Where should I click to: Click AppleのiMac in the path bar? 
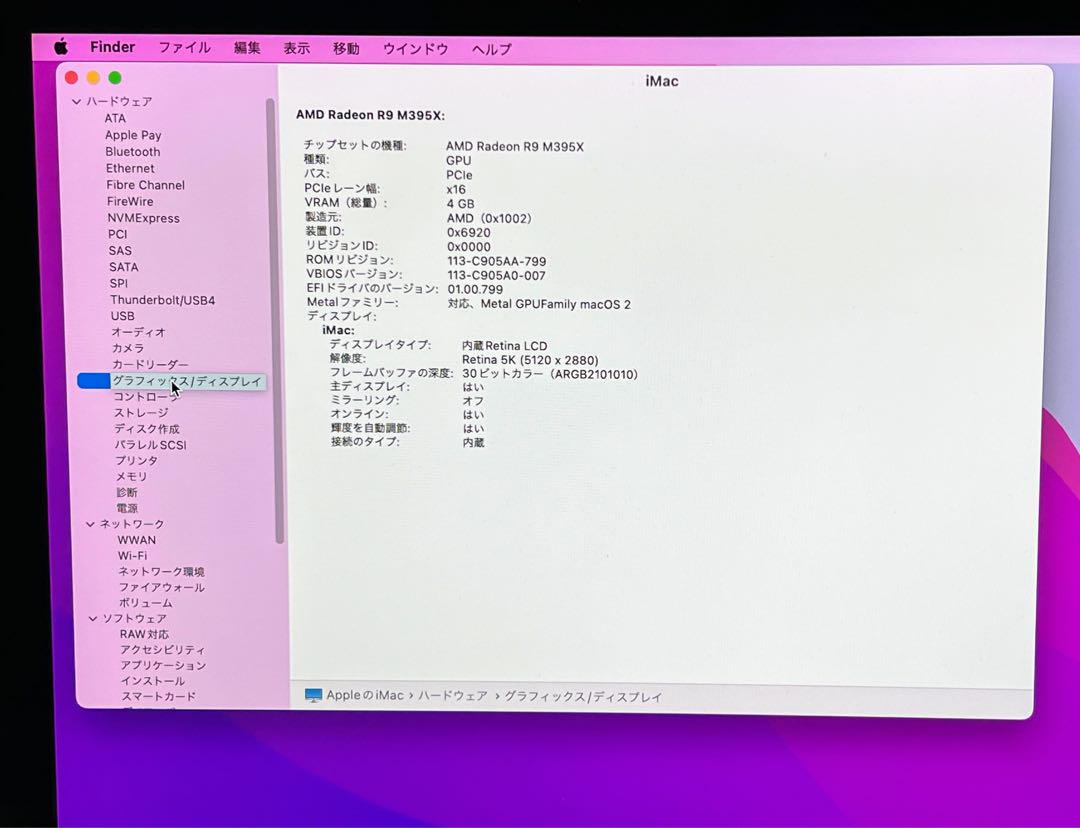[364, 696]
